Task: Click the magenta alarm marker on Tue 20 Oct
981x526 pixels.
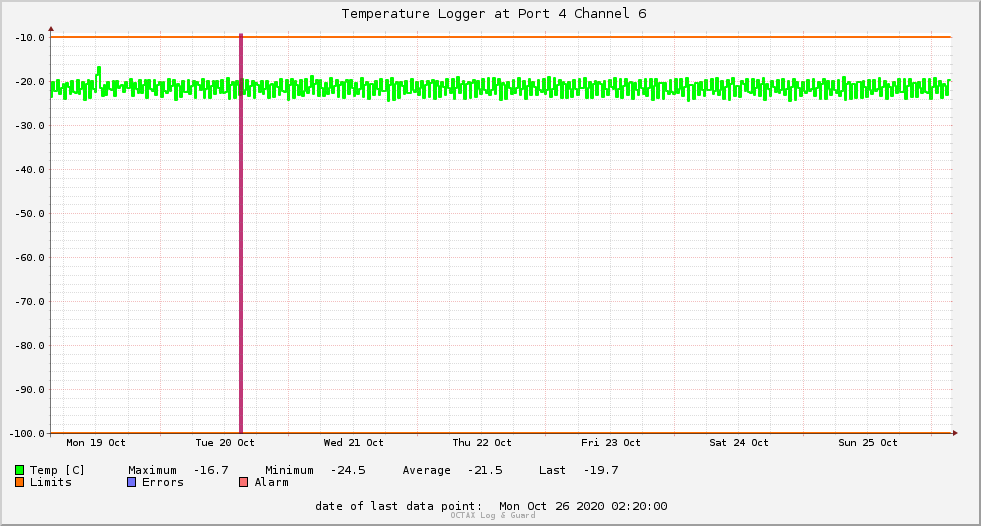Action: click(241, 233)
